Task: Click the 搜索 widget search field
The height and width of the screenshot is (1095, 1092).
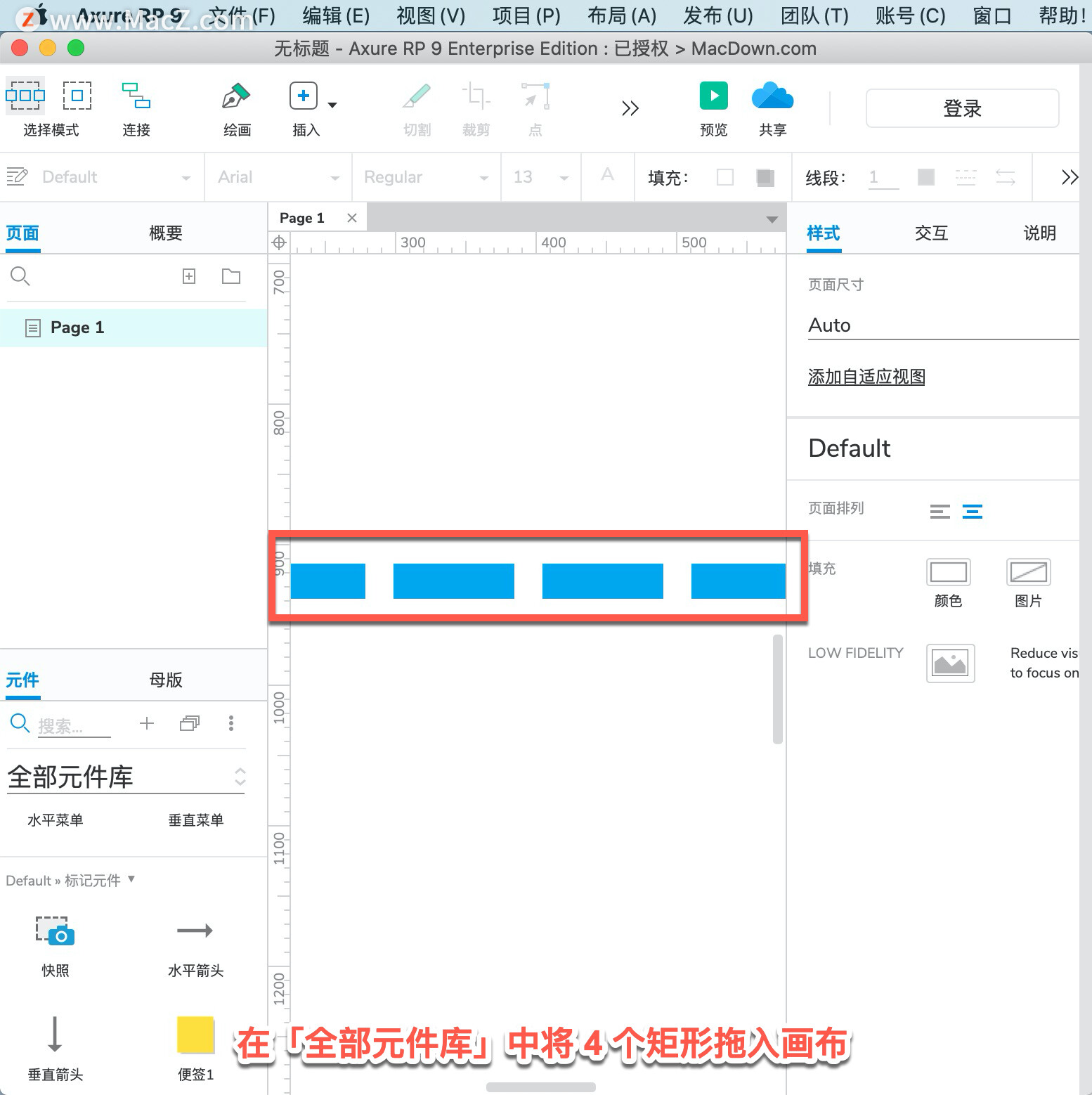Action: tap(74, 726)
